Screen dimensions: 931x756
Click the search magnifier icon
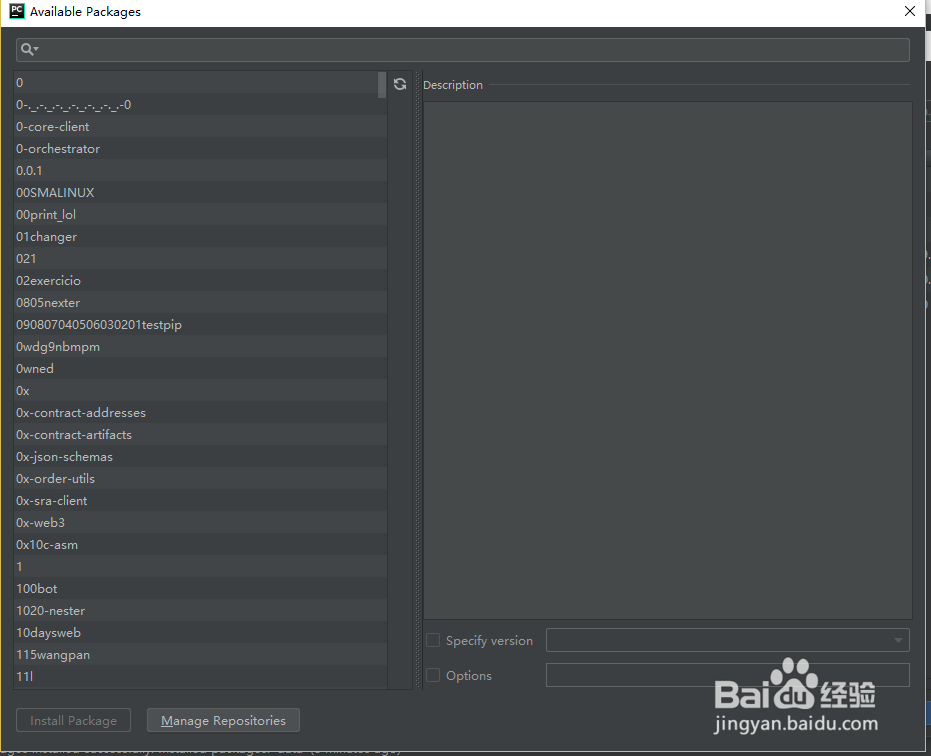[29, 49]
